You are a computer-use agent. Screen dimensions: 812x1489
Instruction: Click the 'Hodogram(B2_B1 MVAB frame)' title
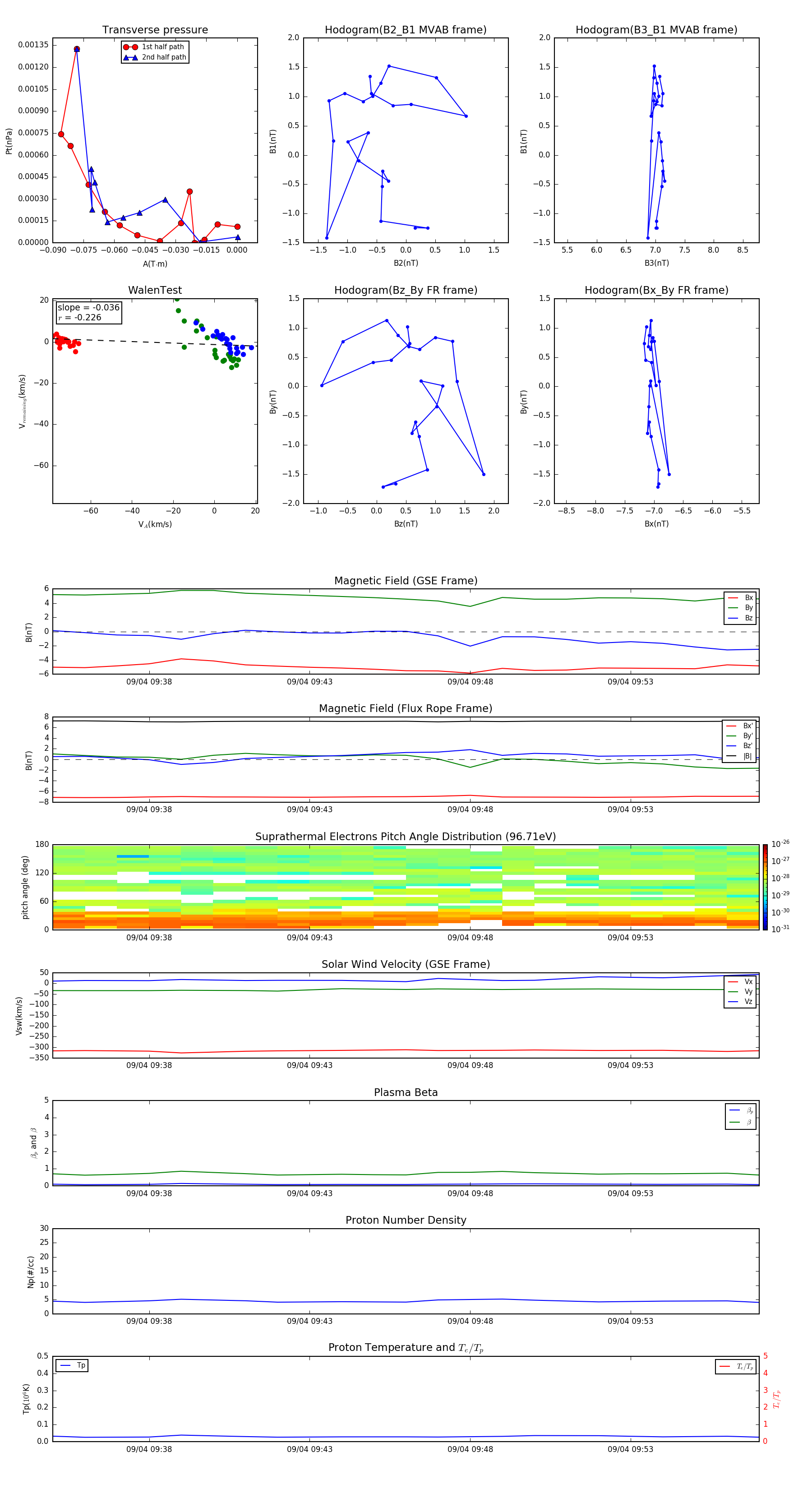406,29
